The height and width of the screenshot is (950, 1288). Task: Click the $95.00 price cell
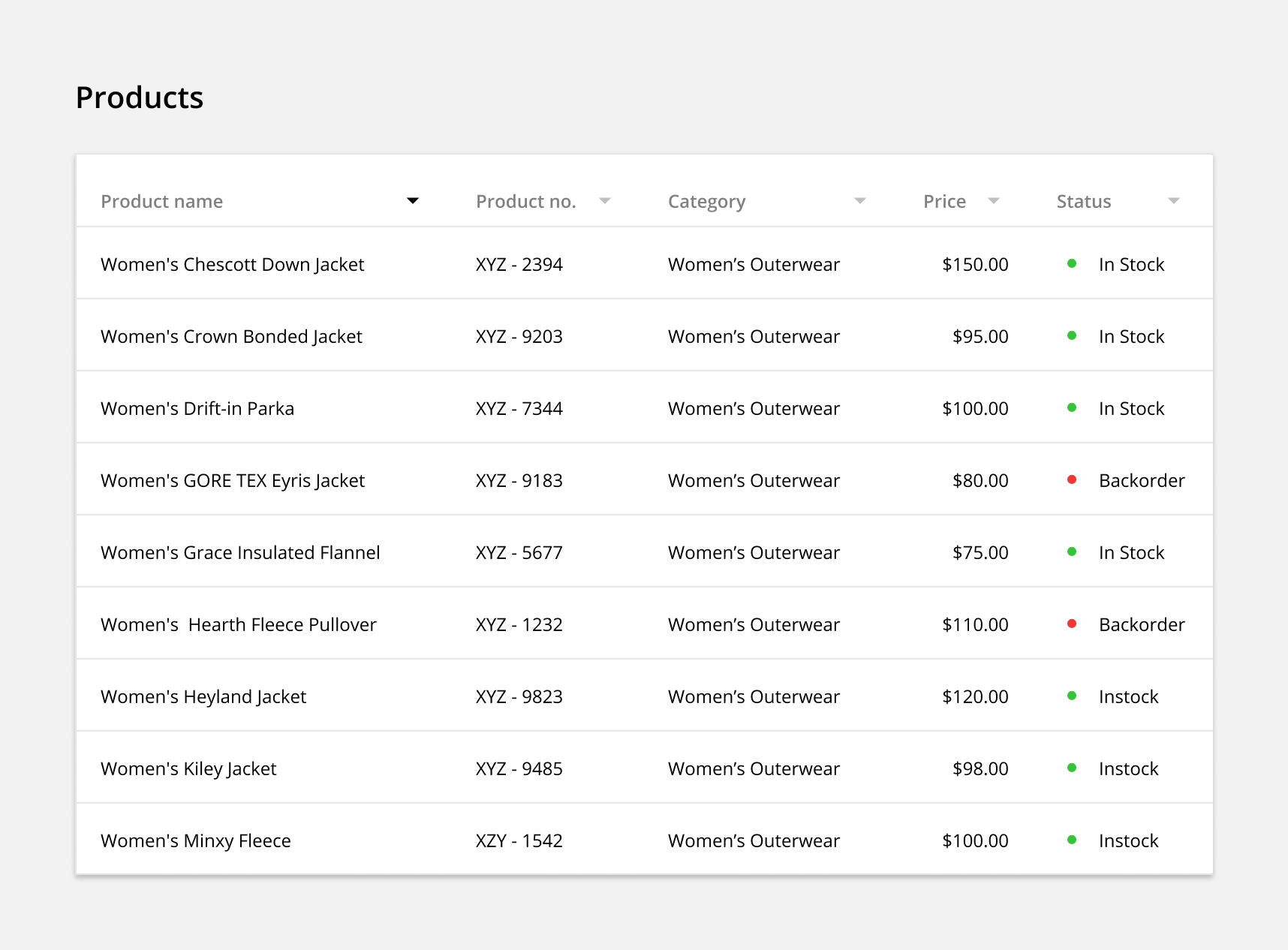tap(980, 336)
